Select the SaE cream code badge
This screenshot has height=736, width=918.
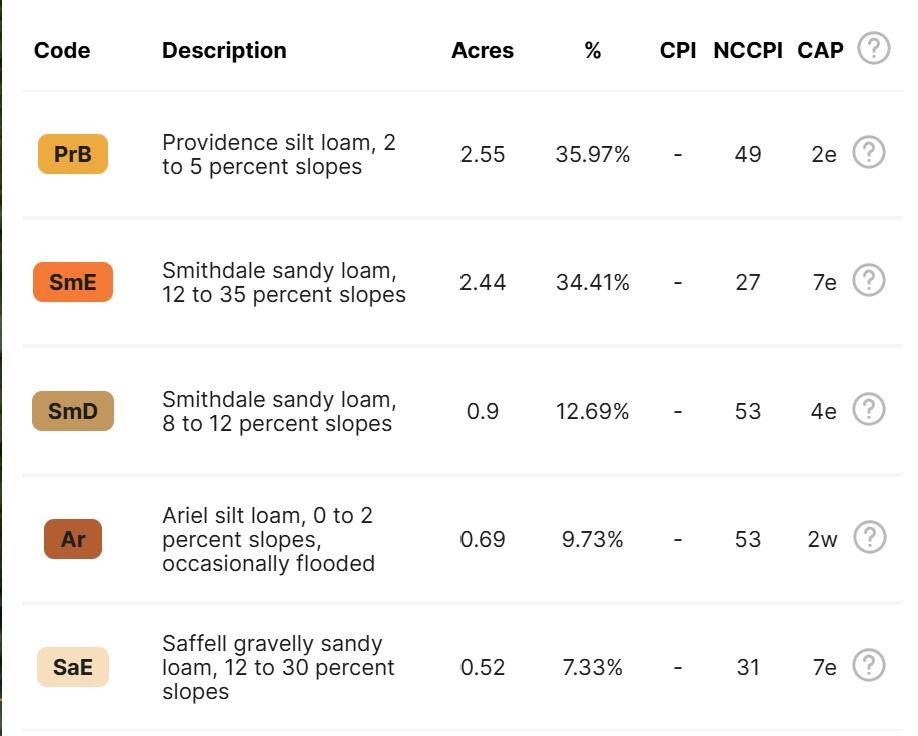[73, 667]
